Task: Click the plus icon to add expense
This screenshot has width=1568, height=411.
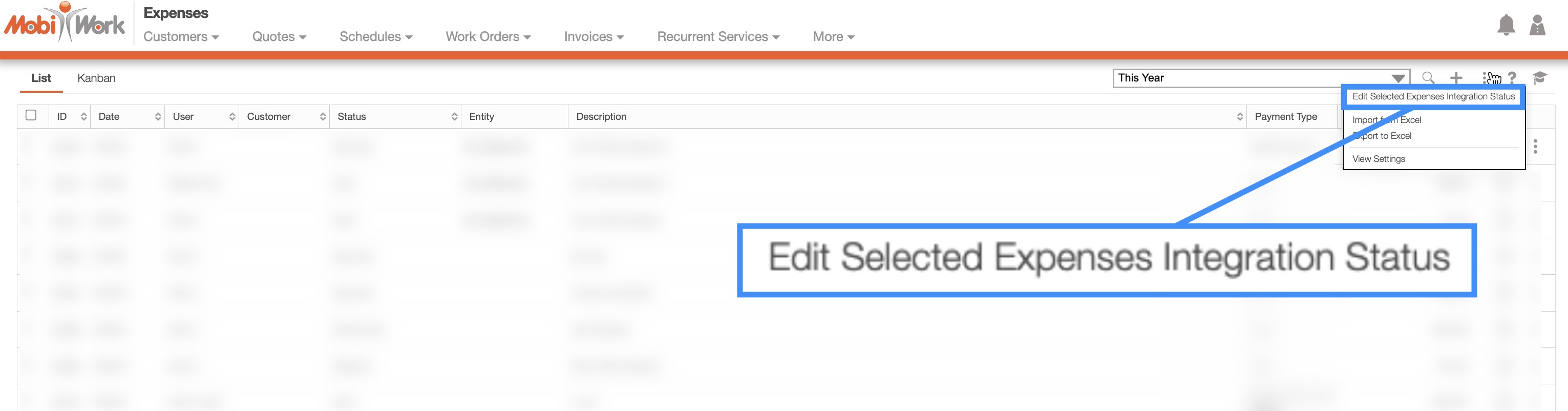Action: 1456,78
